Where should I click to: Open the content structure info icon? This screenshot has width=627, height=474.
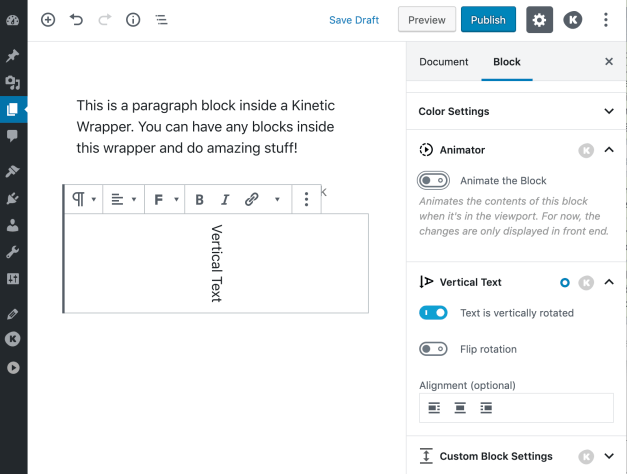coord(133,20)
